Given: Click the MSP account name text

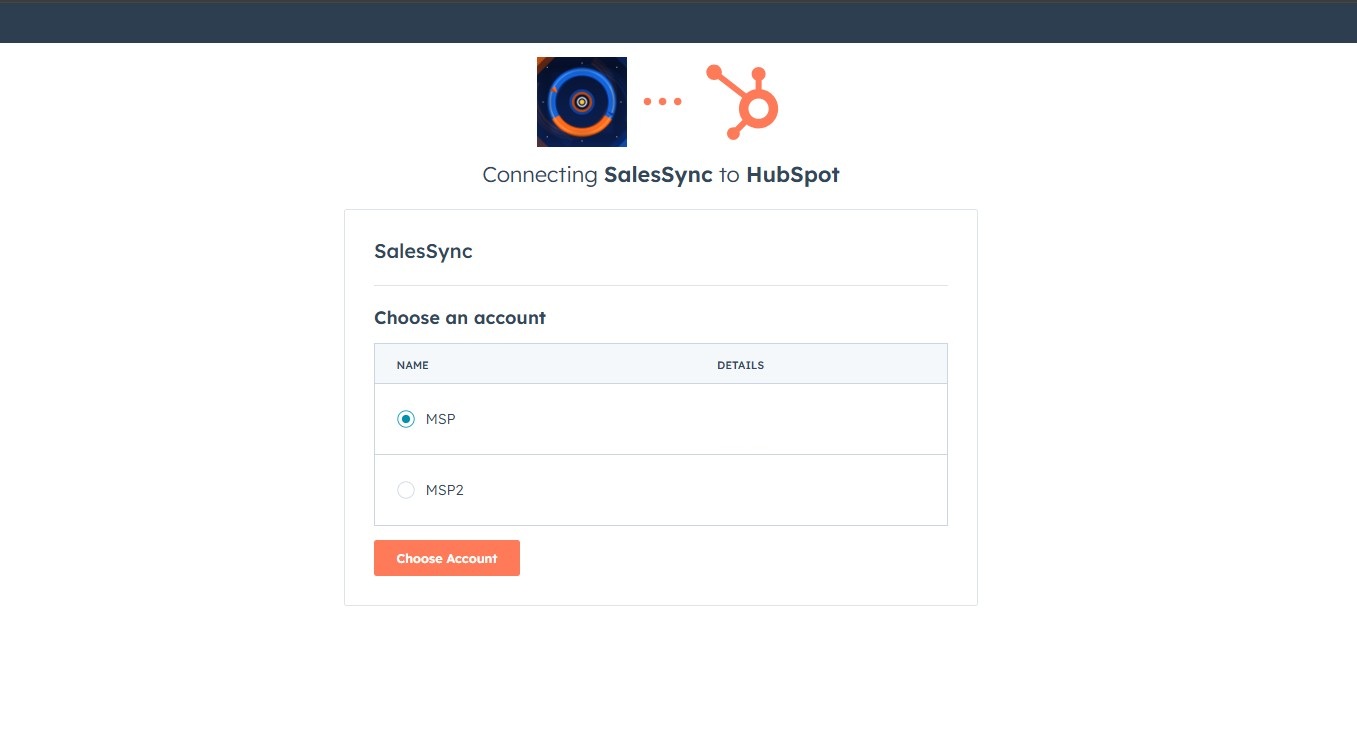Looking at the screenshot, I should (x=441, y=419).
